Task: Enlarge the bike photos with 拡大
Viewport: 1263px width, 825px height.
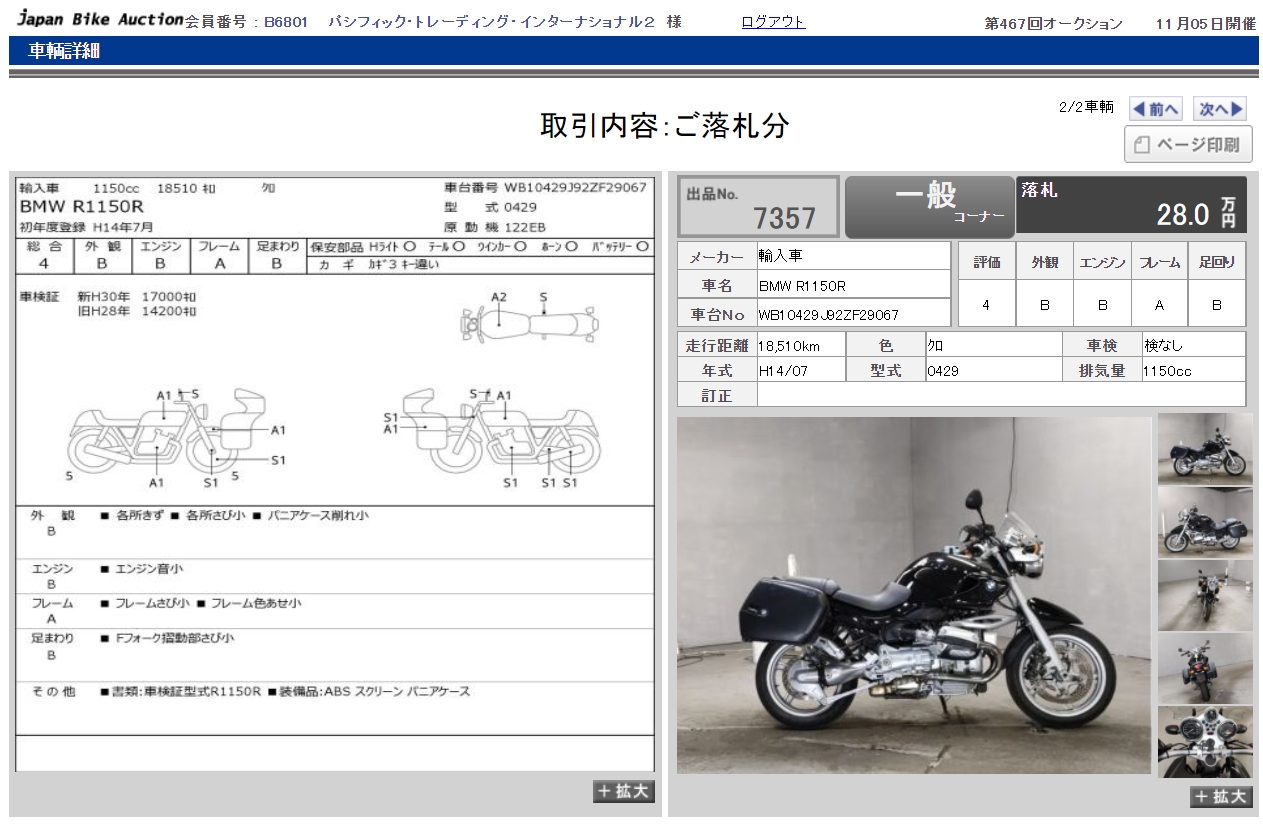Action: tap(1221, 796)
